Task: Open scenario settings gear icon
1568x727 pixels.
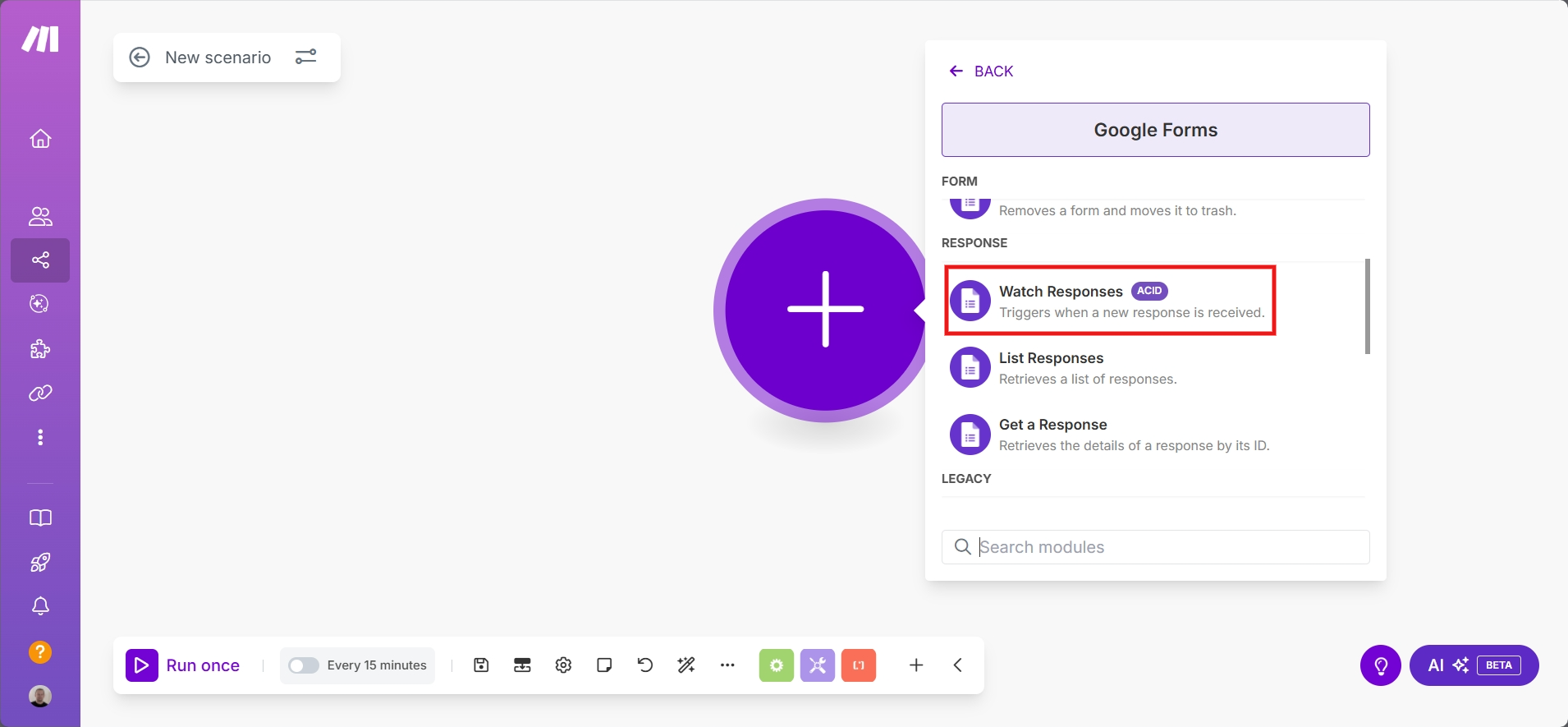Action: click(563, 665)
